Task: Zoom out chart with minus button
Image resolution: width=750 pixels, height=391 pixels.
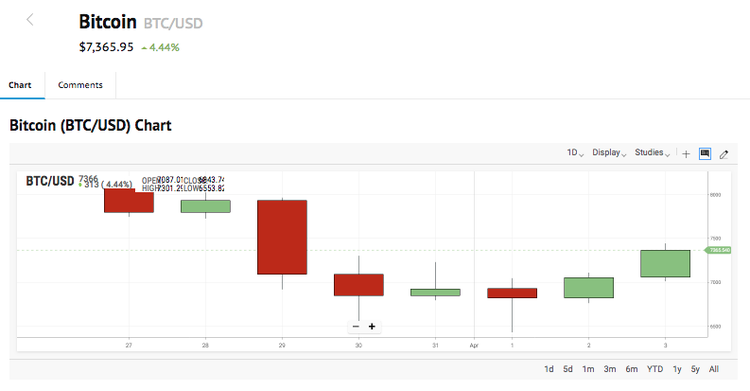Action: pos(355,326)
